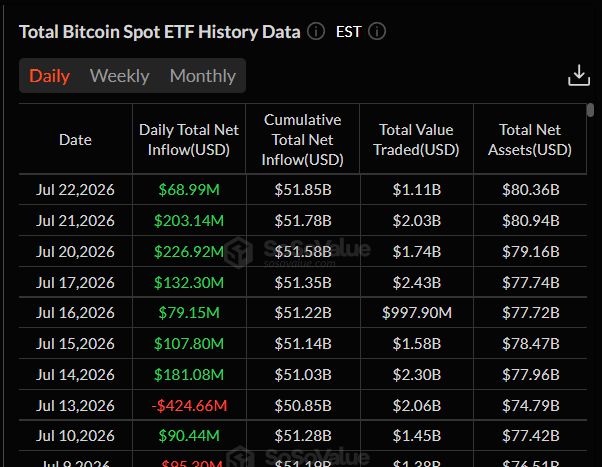This screenshot has height=467, width=602.
Task: Click the Total Value Traded header
Action: coord(416,140)
